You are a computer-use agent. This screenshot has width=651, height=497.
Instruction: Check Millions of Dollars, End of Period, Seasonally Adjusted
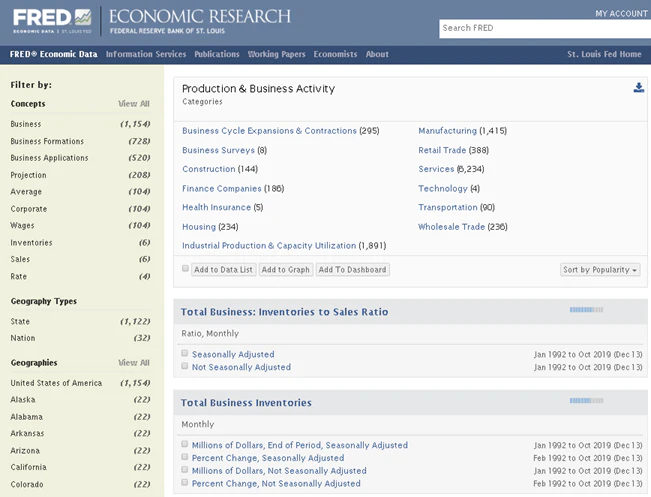(185, 444)
